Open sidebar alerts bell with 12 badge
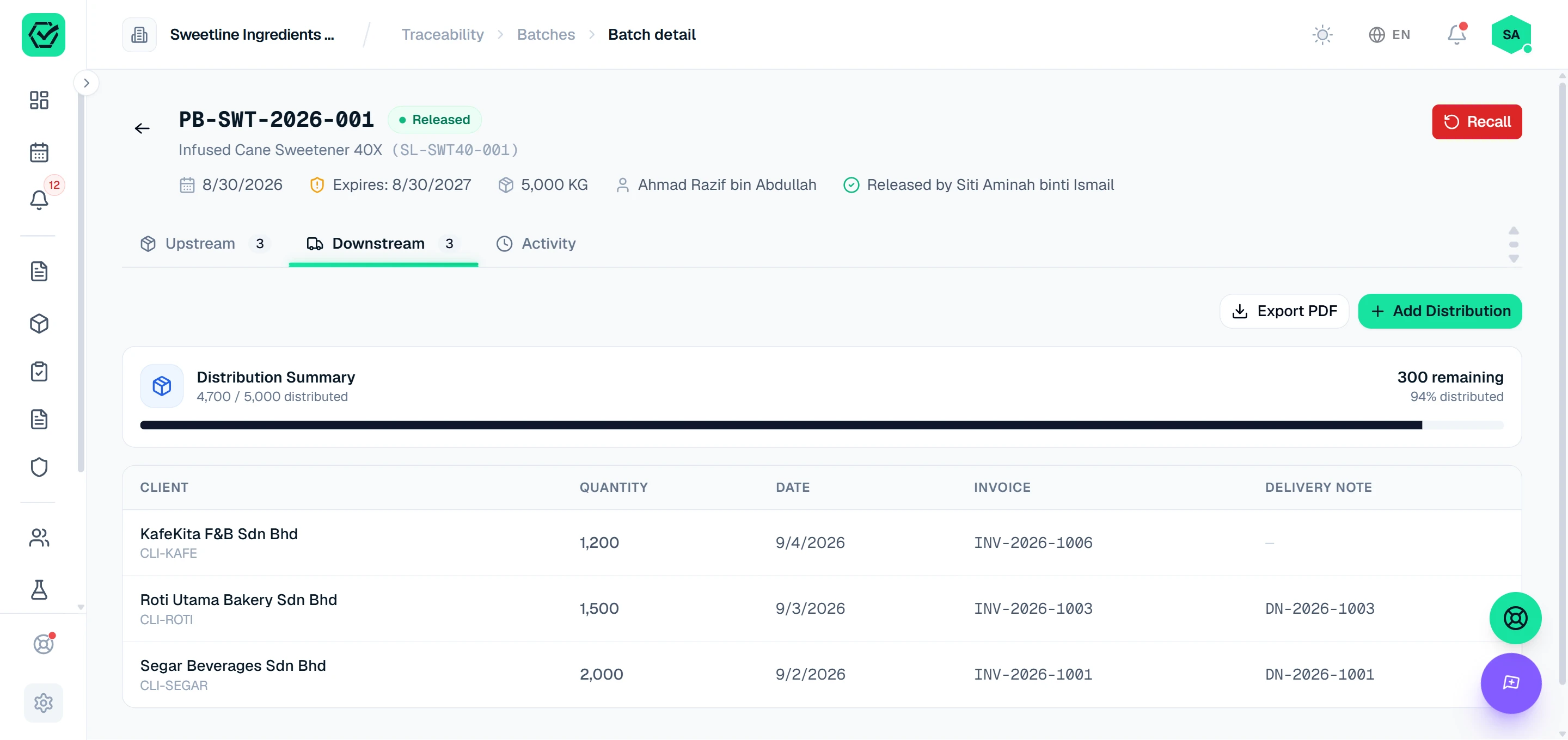The width and height of the screenshot is (1568, 740). 39,199
